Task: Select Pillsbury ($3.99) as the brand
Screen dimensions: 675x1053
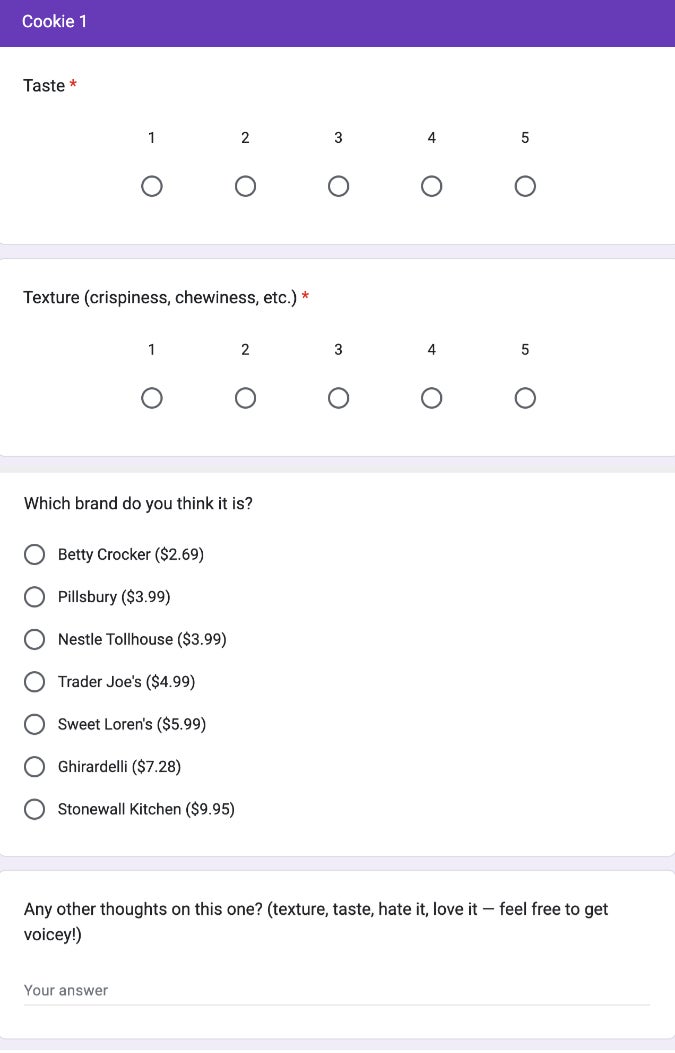Action: 35,596
